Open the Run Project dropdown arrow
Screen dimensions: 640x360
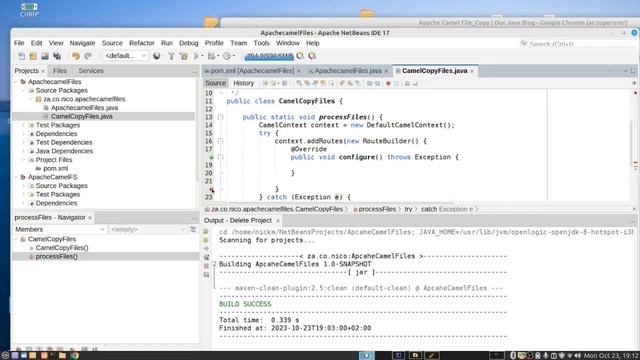(202, 56)
